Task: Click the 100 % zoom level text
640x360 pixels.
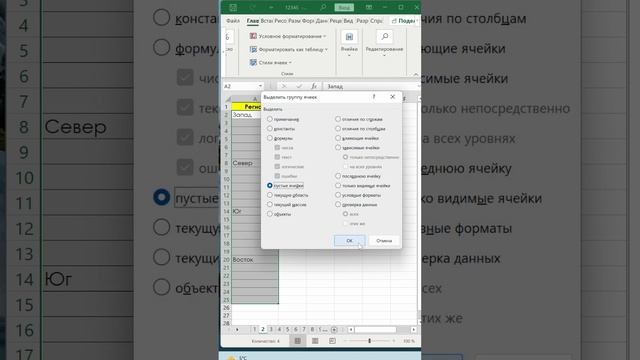Action: tap(409, 341)
